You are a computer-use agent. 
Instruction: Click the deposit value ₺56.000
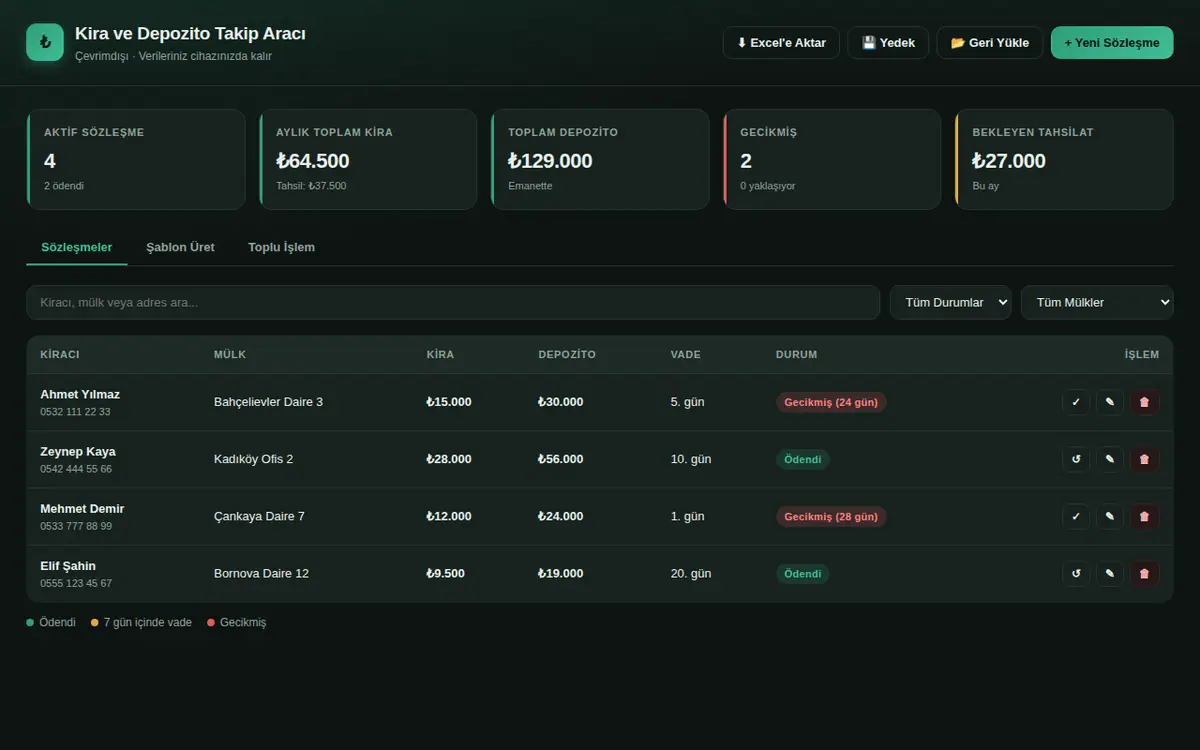560,459
